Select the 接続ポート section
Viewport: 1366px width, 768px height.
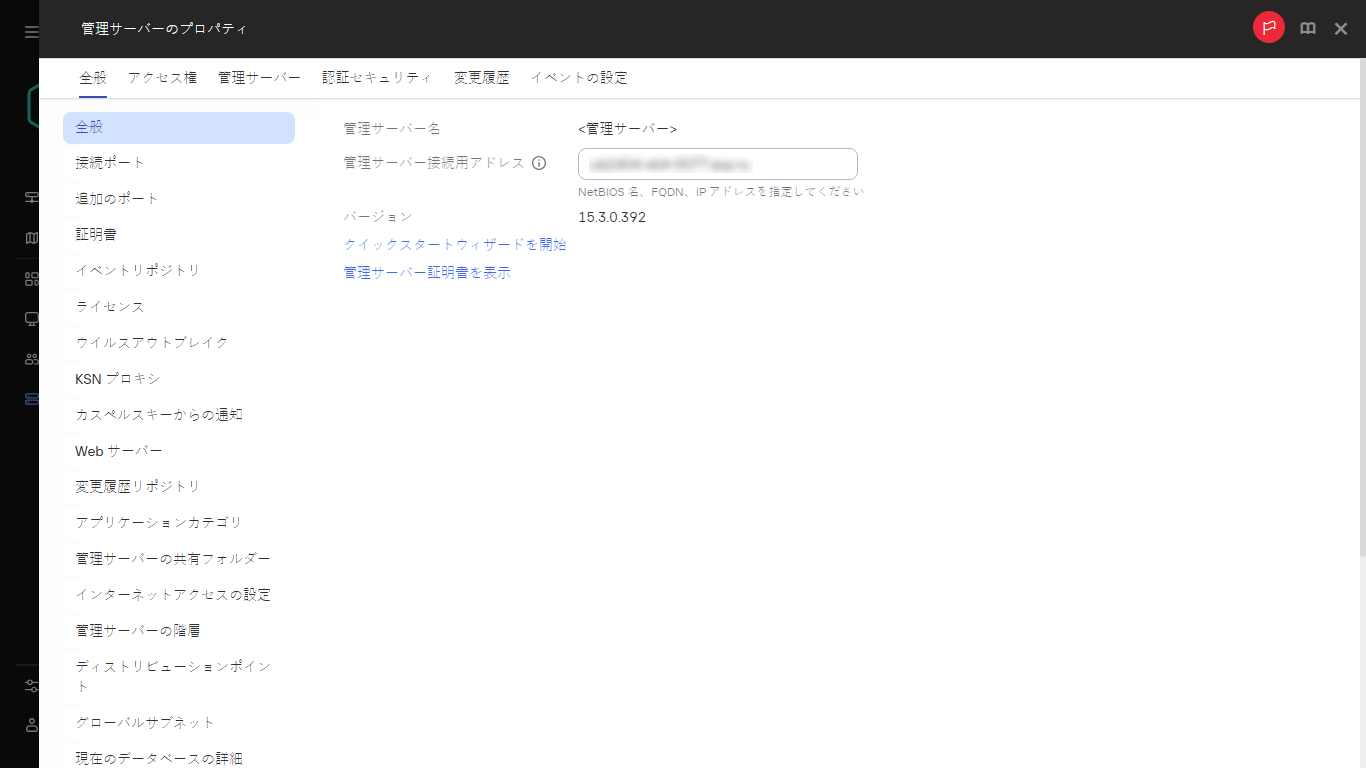coord(110,161)
